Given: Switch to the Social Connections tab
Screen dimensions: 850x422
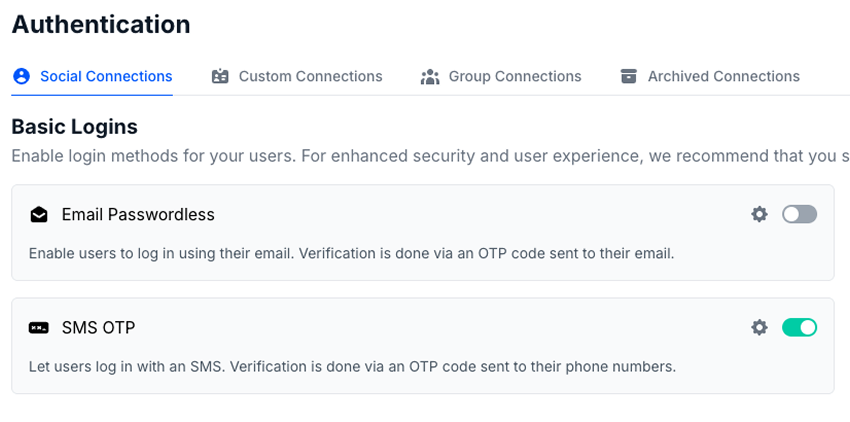Looking at the screenshot, I should [105, 76].
